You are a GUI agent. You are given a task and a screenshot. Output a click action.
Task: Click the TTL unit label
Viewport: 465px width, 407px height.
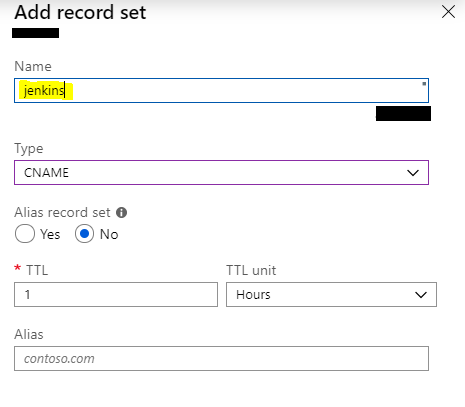[x=251, y=270]
